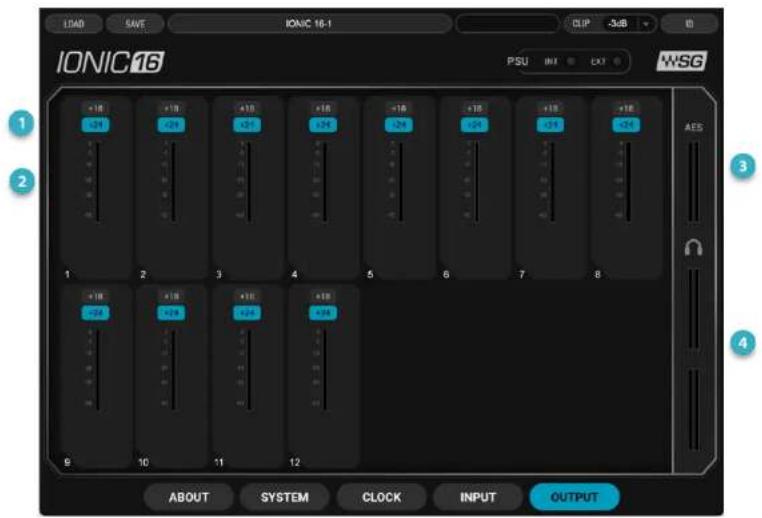Click the empty status field beside the device name
The width and height of the screenshot is (762, 518).
click(x=507, y=23)
